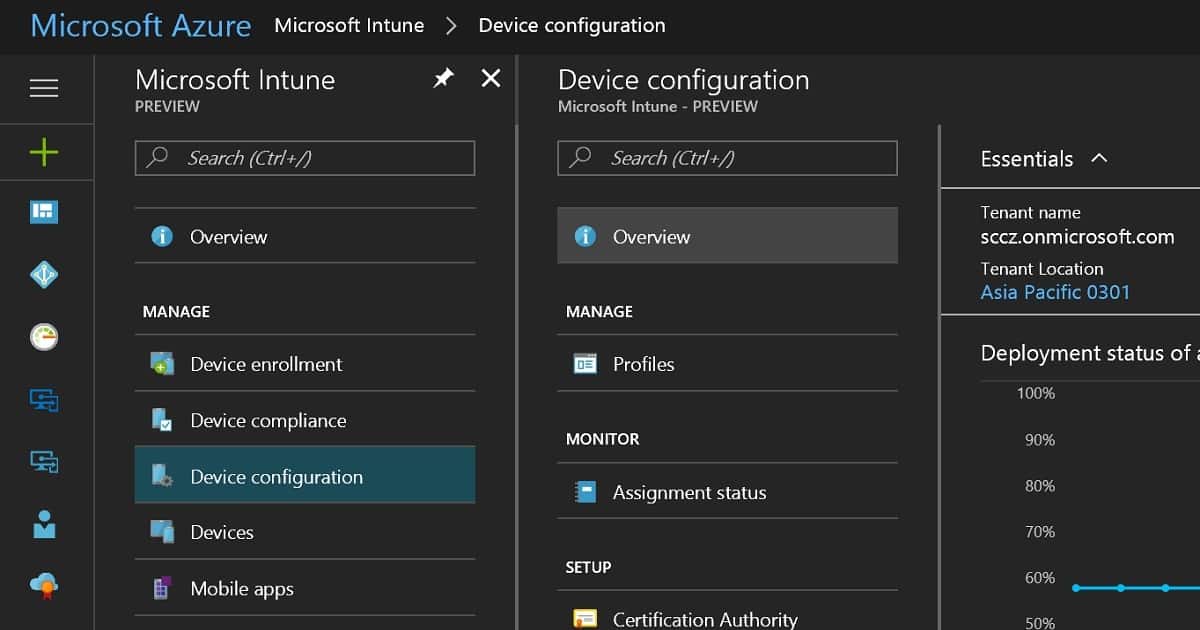Click the Microsoft Intune blade title

coord(235,80)
